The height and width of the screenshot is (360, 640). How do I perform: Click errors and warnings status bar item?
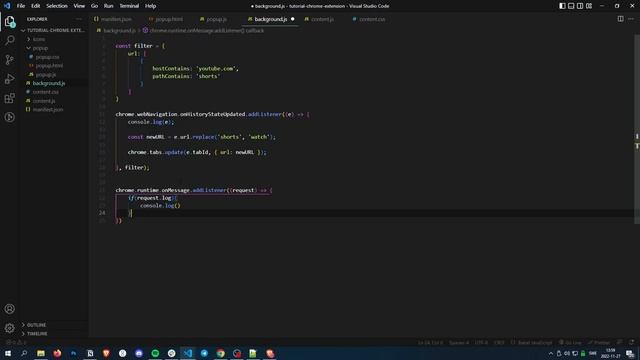[16, 342]
